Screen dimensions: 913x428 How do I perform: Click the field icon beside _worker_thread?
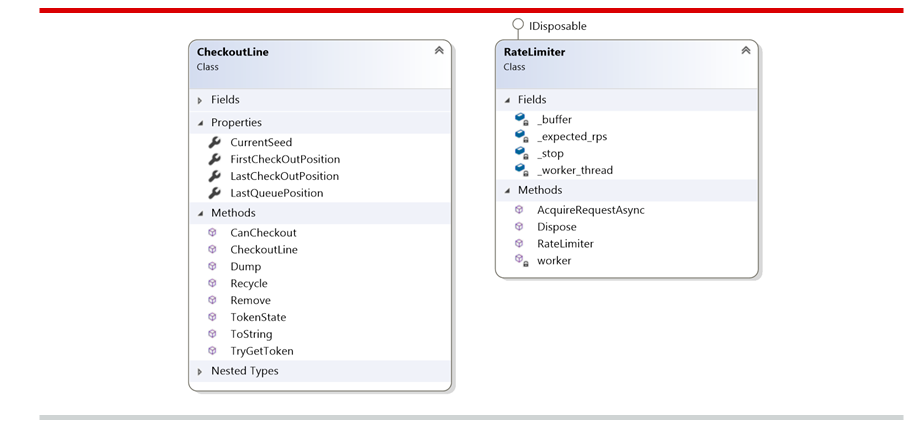tap(520, 170)
